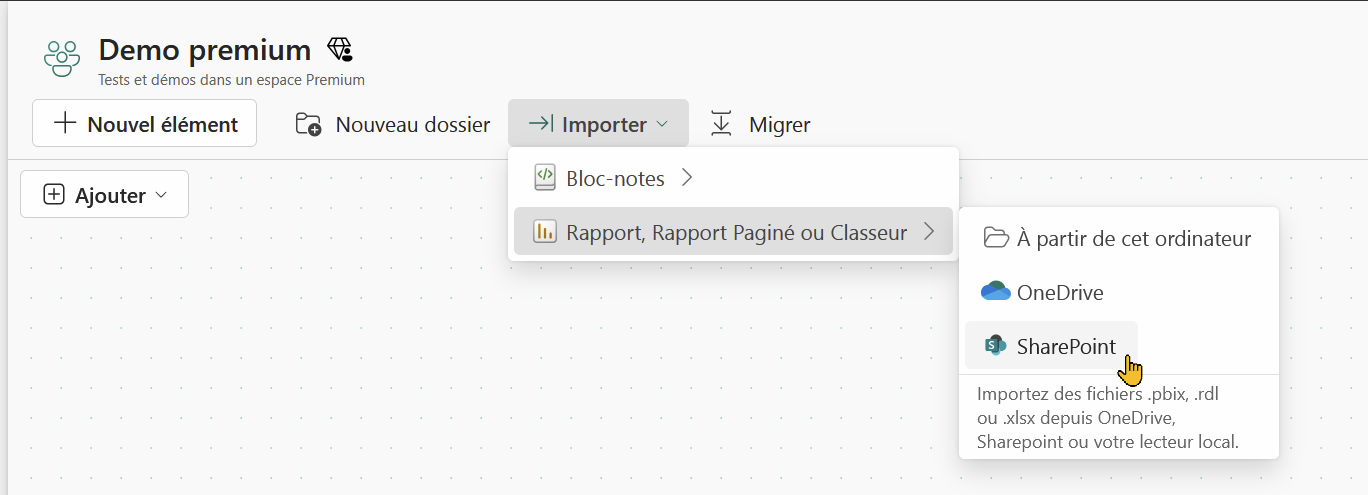Screen dimensions: 1368x495
Task: Select Rapport, Rapport Paginé ou Classeur entry
Action: tap(733, 232)
